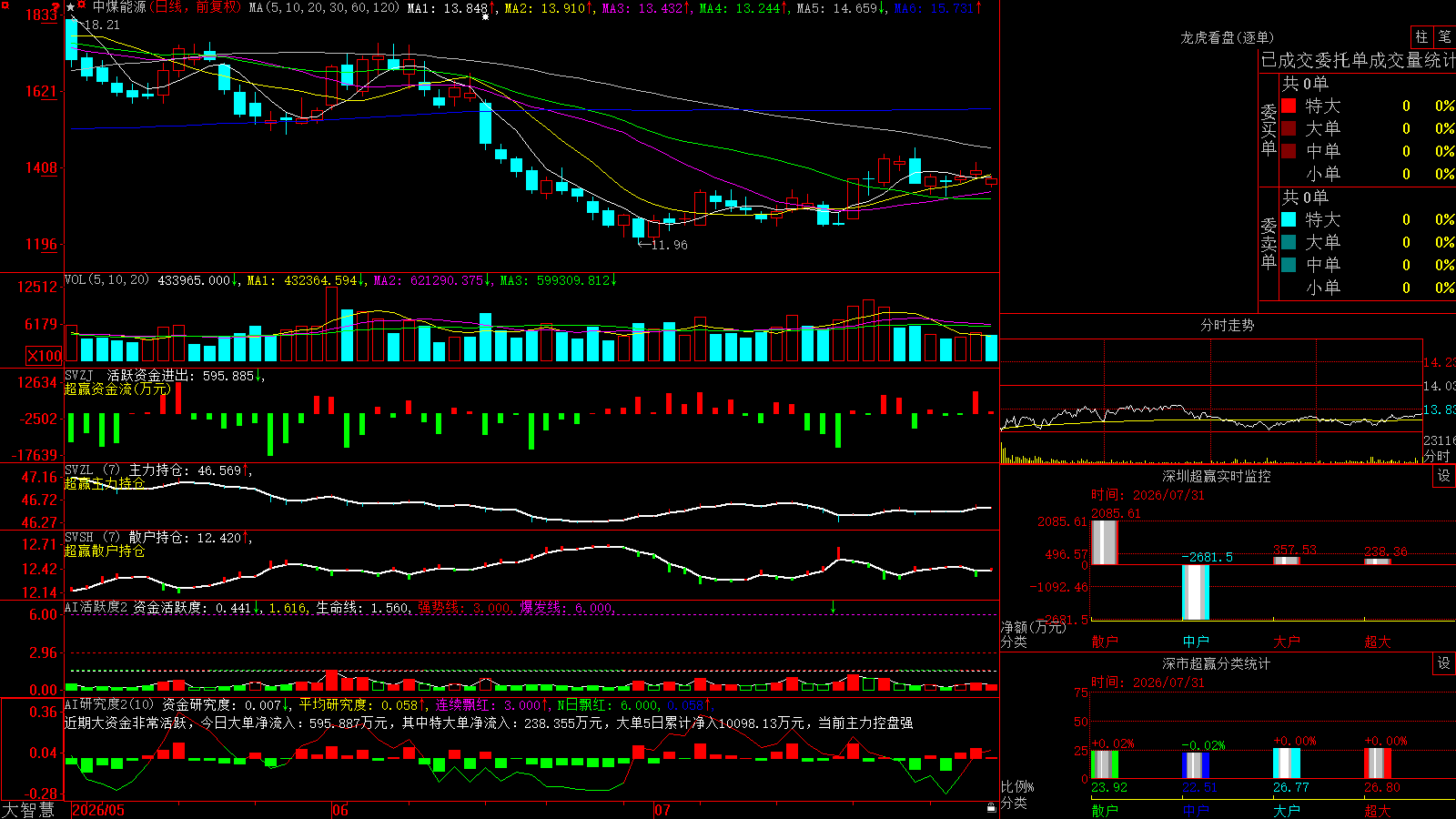Screen dimensions: 1456x819
Task: Click the ×100 volume unit box
Action: click(45, 356)
